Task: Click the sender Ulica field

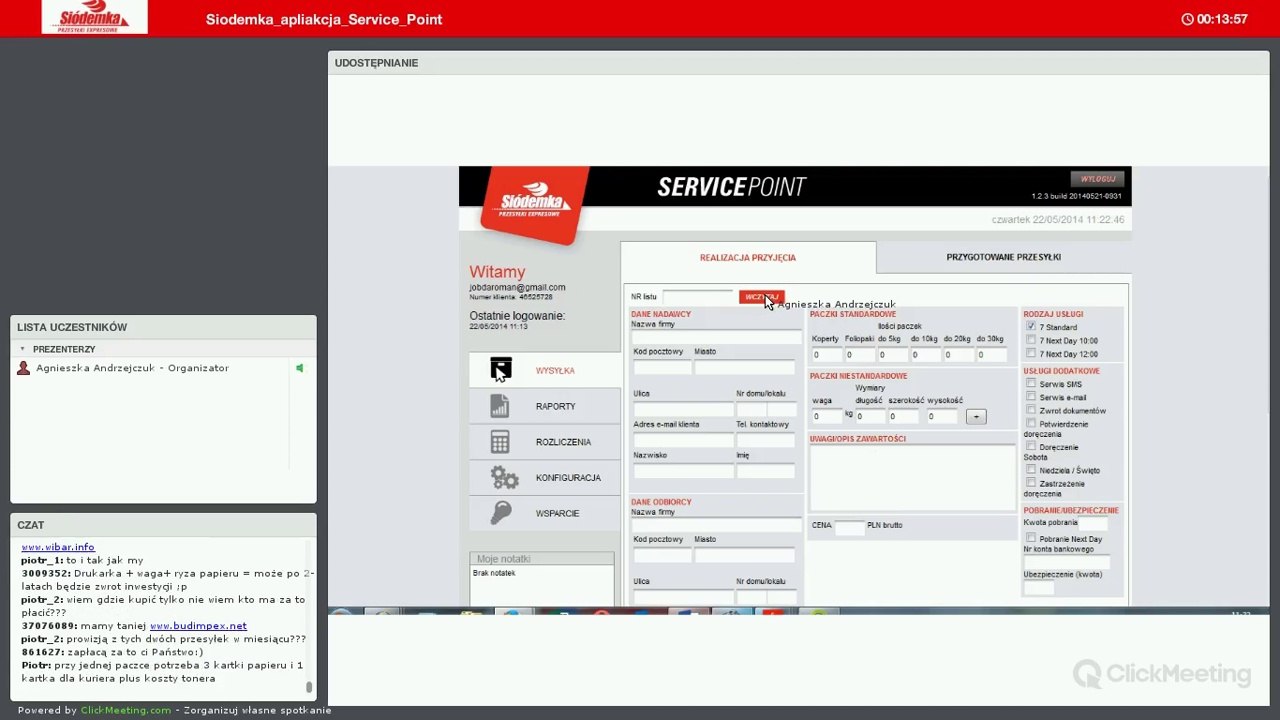Action: (x=683, y=410)
